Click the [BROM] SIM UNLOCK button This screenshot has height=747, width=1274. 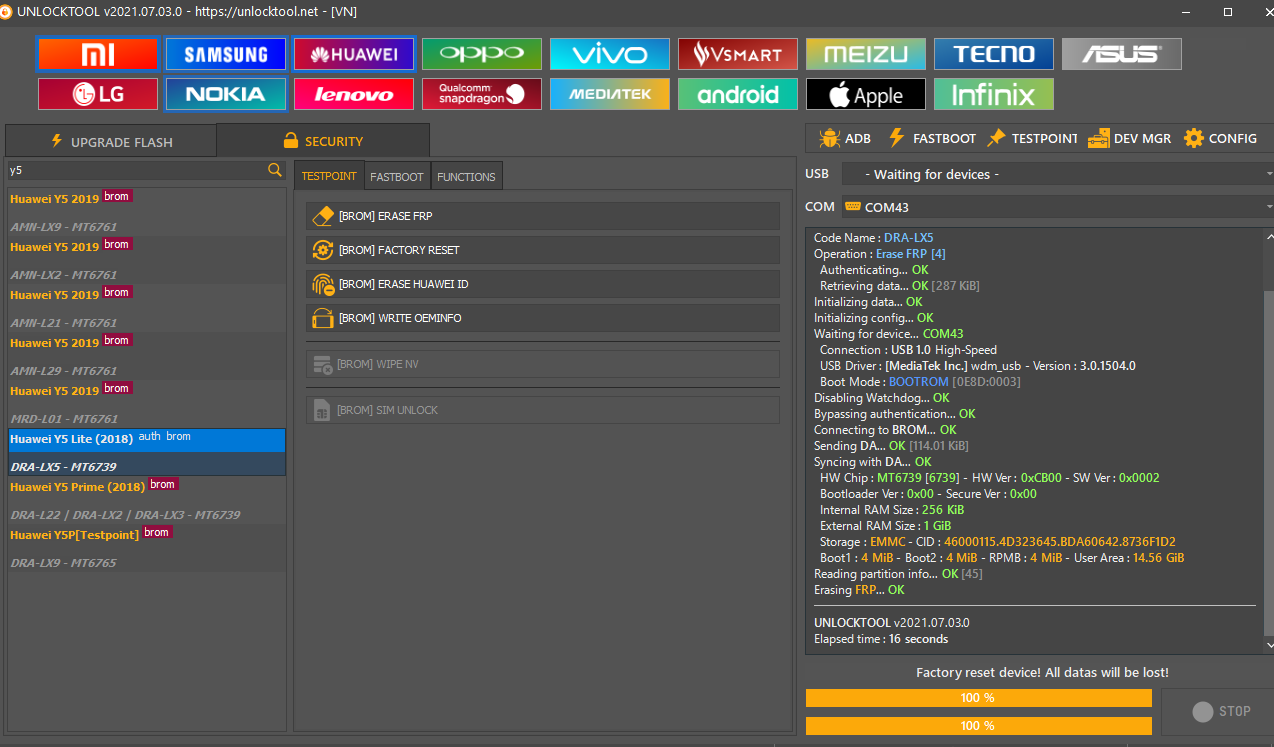[543, 410]
